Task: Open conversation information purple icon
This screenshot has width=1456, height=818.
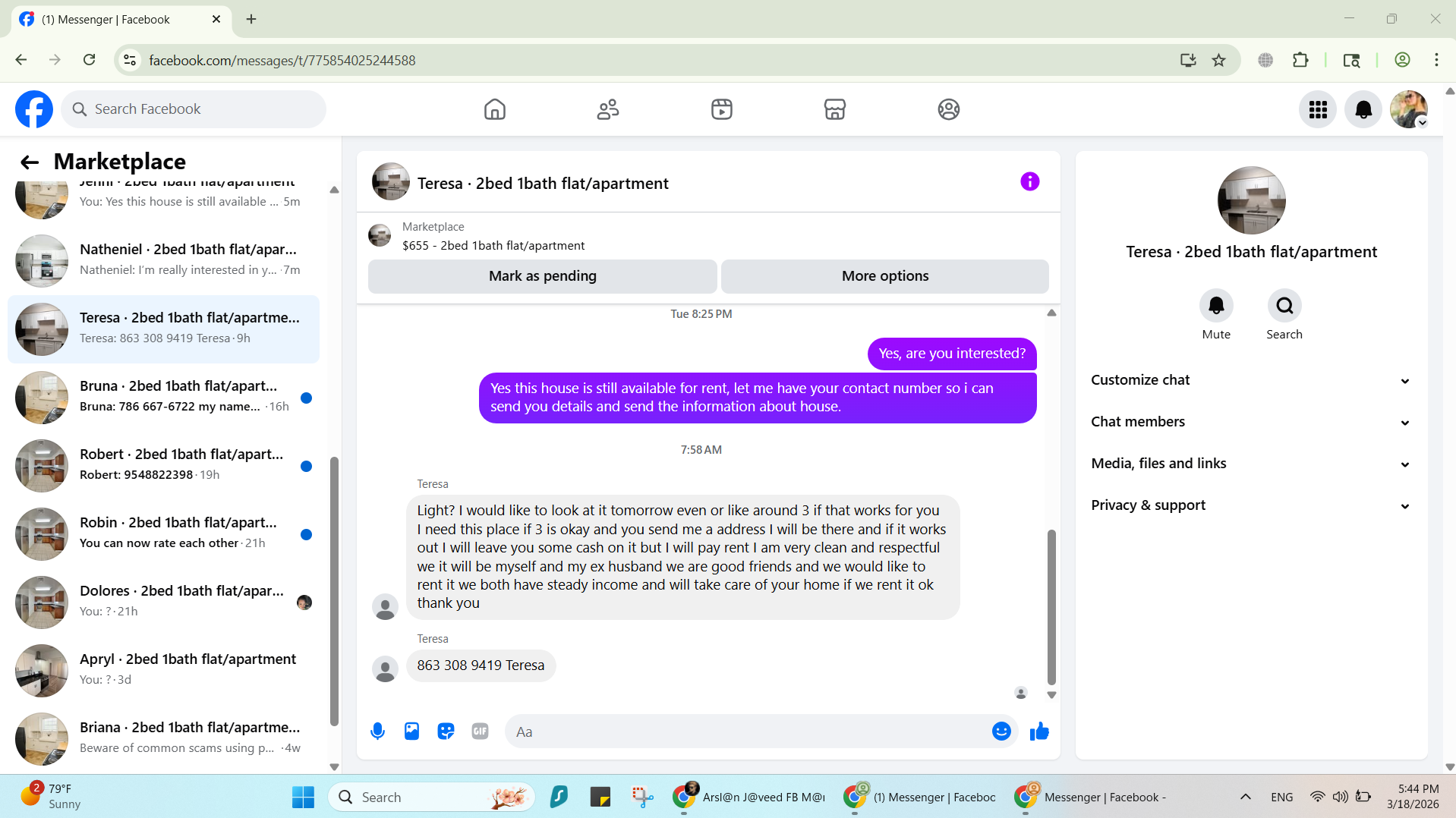Action: pyautogui.click(x=1029, y=181)
